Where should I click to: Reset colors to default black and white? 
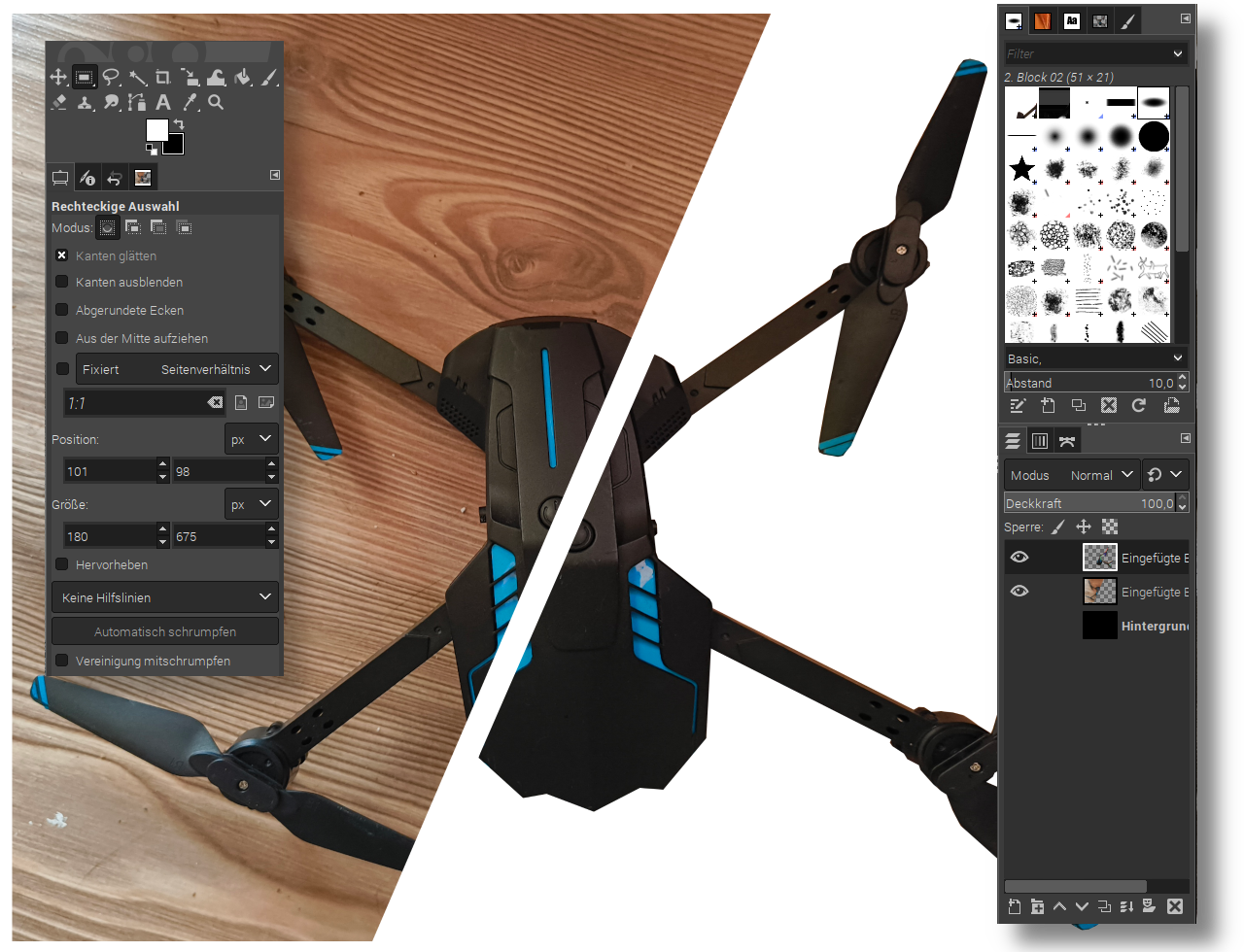point(152,149)
